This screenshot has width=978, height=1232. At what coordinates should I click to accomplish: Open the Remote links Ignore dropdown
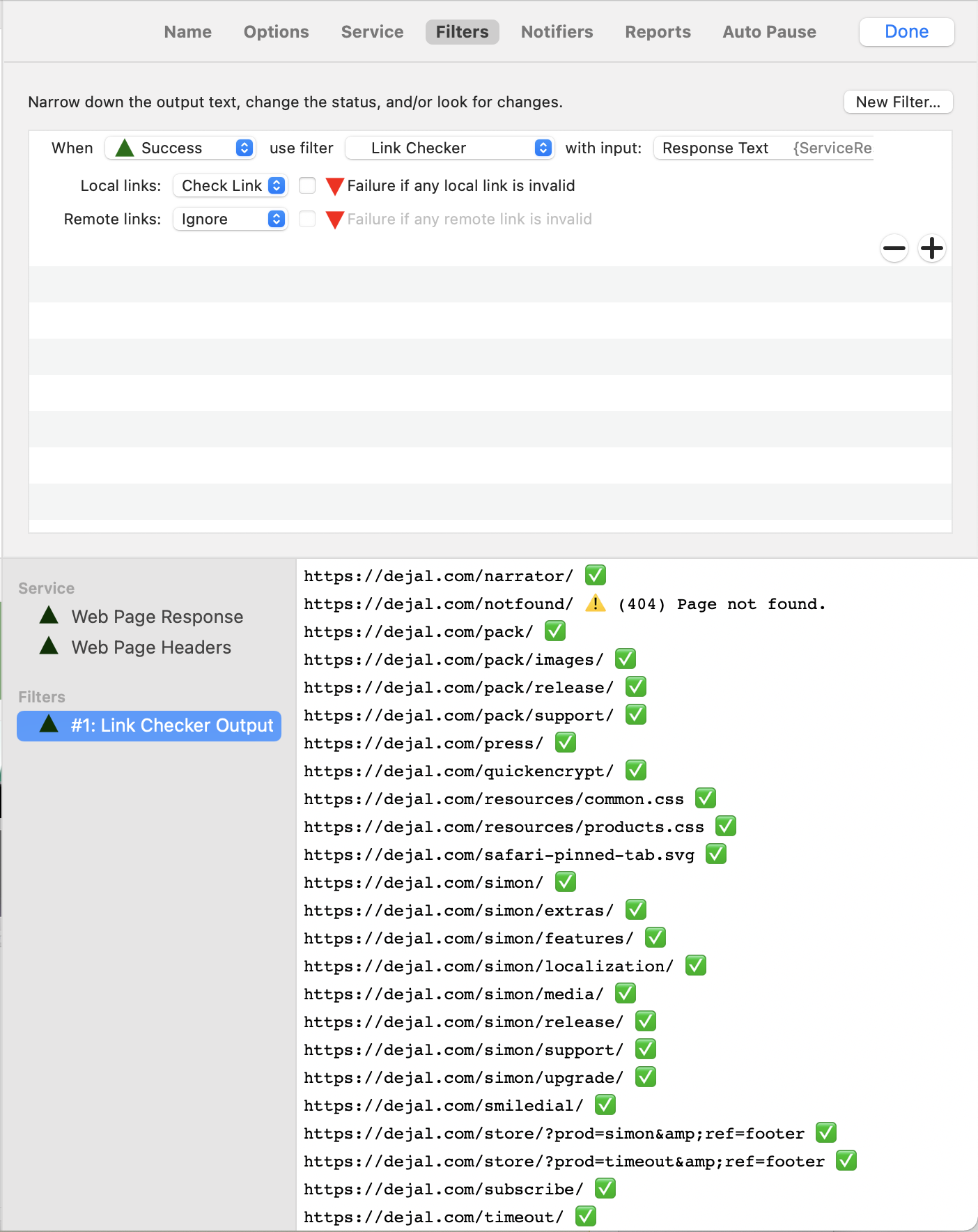click(x=231, y=219)
